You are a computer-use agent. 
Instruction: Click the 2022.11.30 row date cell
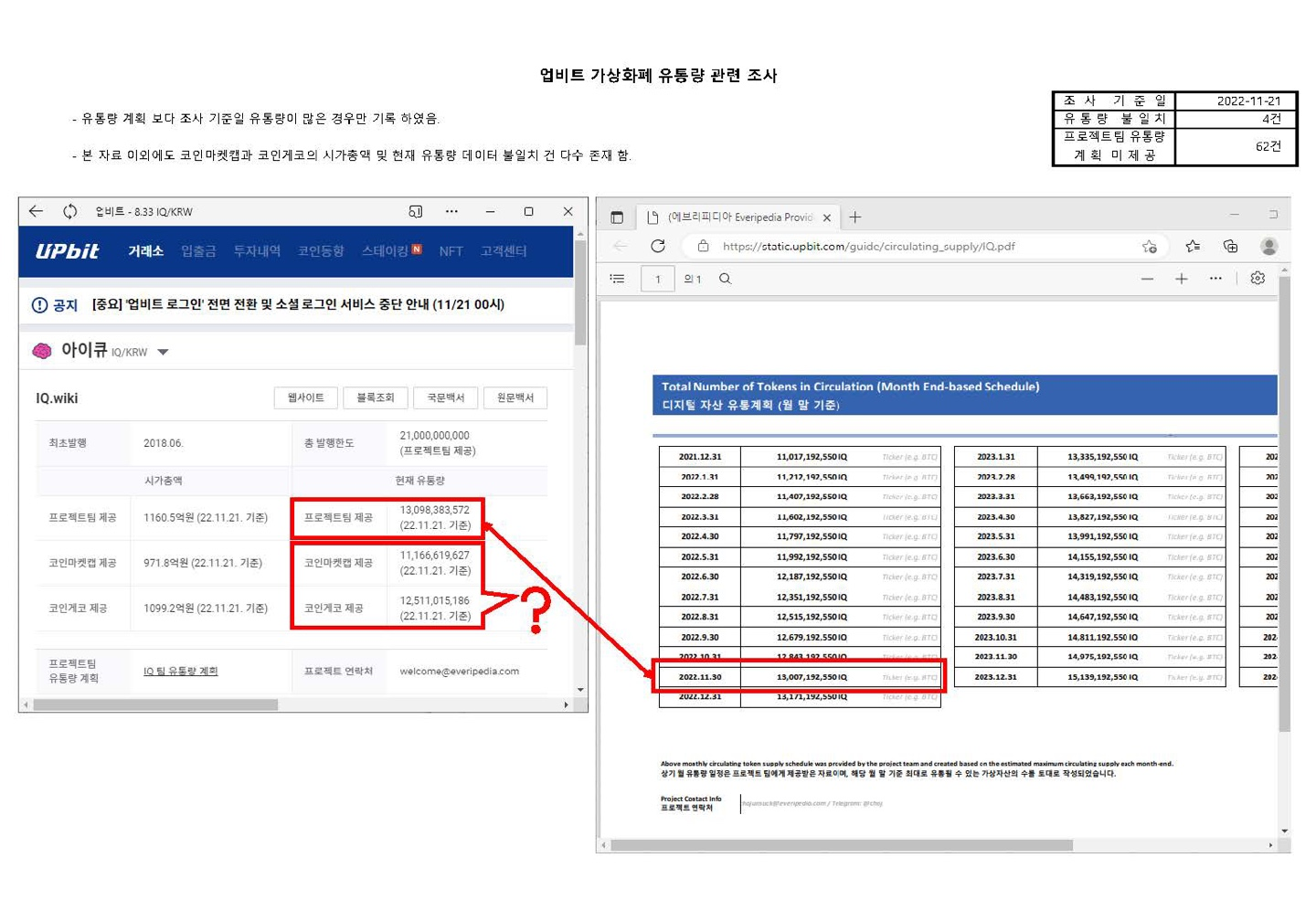point(700,677)
